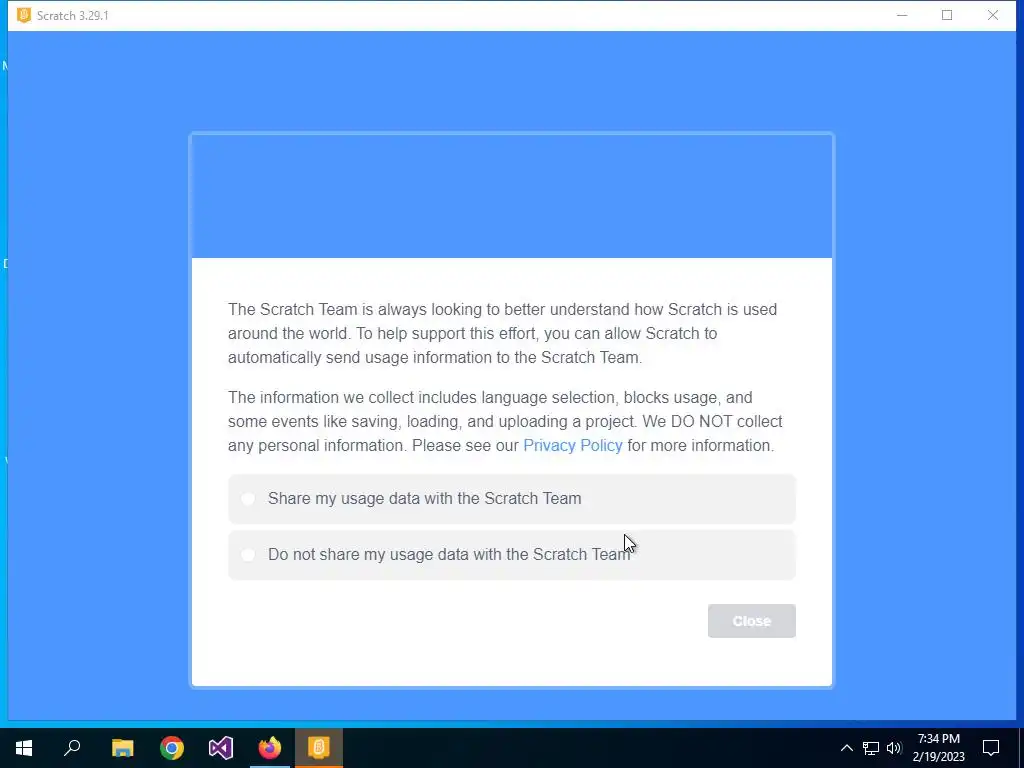Select Do not share my usage data option
This screenshot has height=768, width=1024.
click(511, 554)
